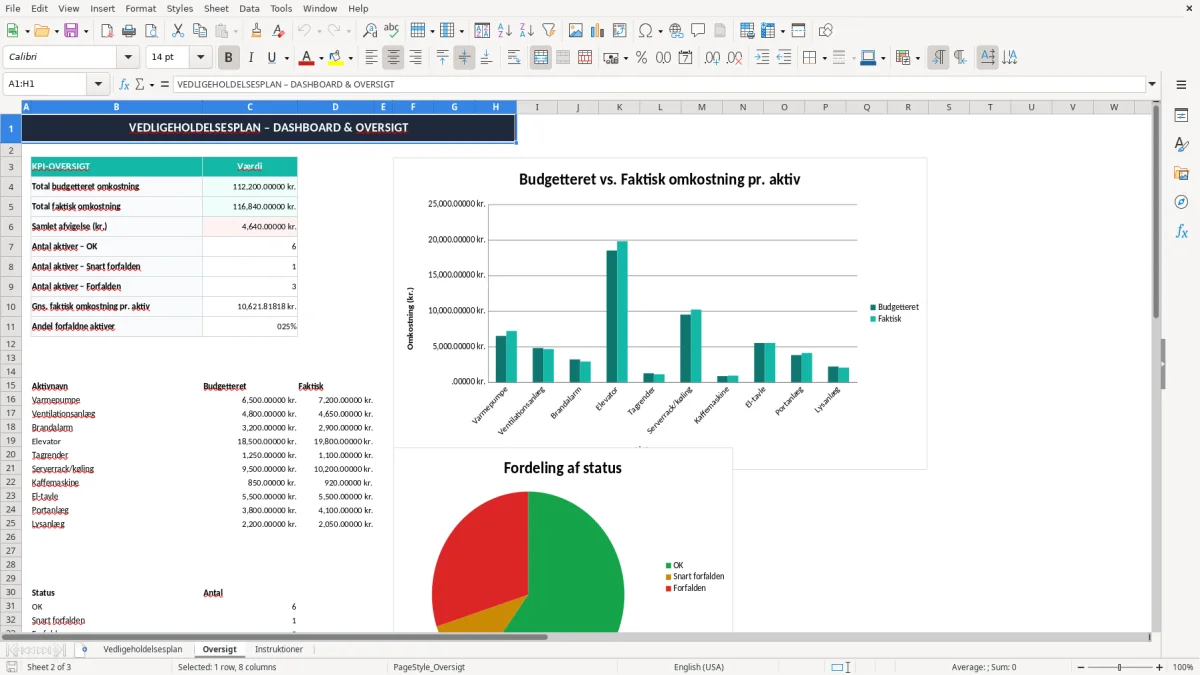Click the zoom slider in status bar
This screenshot has height=675, width=1200.
[1118, 667]
